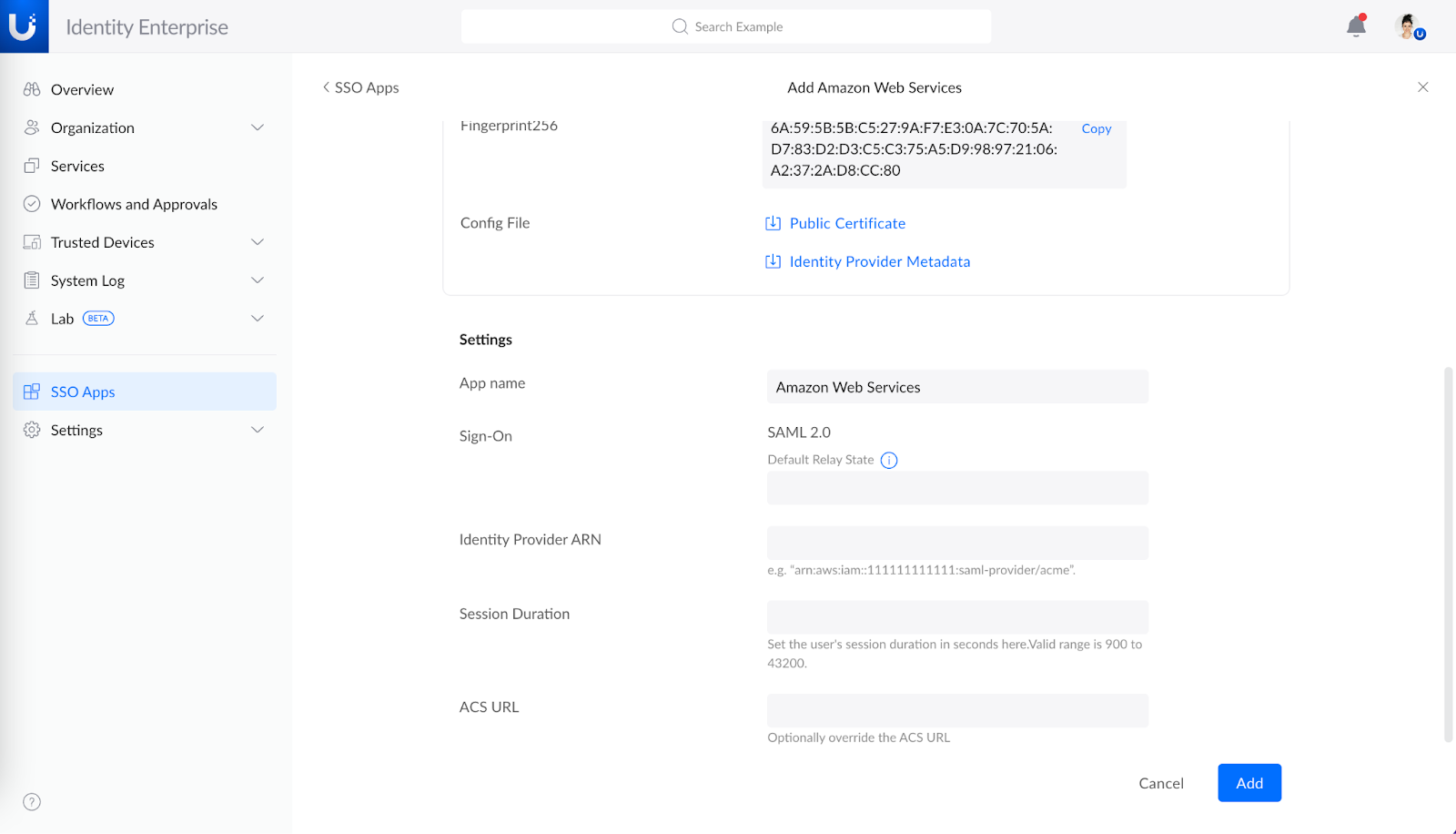This screenshot has width=1456, height=834.
Task: Click the Workflows and Approvals checkmark icon
Action: pyautogui.click(x=32, y=204)
